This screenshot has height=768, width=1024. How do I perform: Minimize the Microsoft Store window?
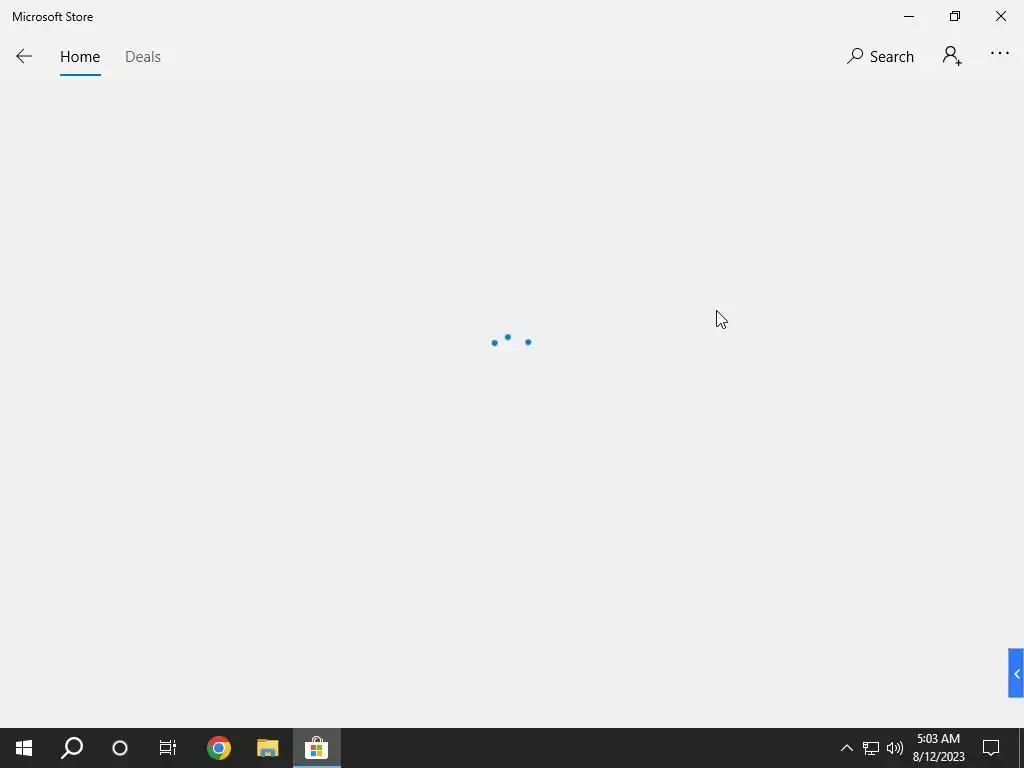908,16
